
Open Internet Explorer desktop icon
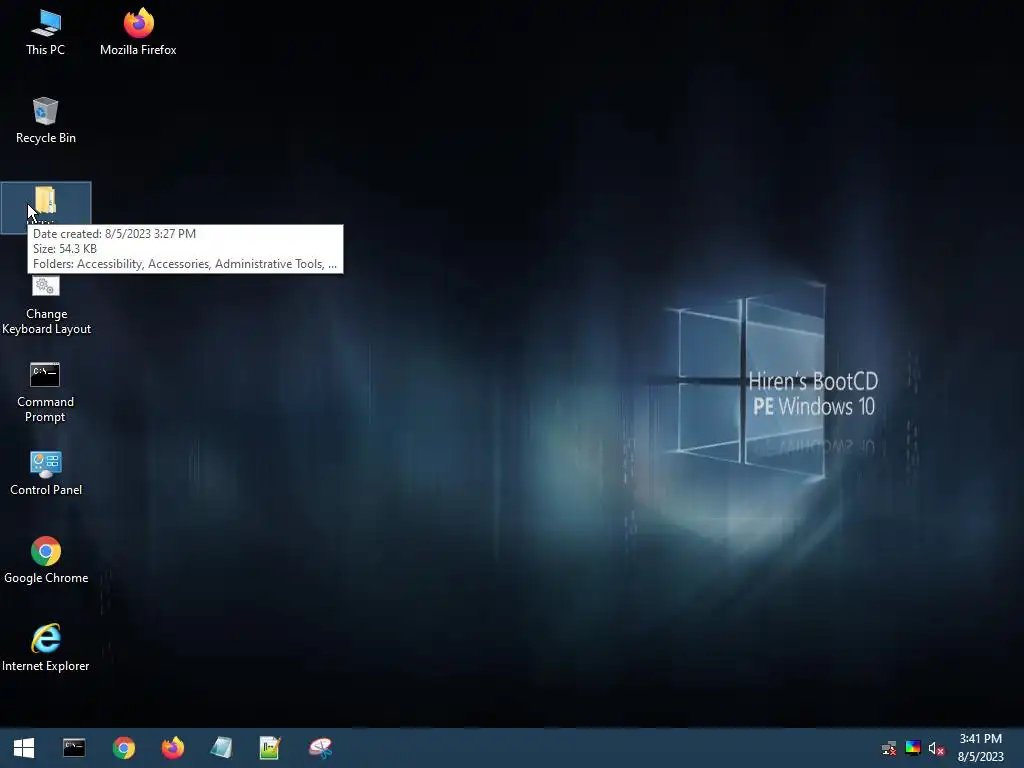46,648
